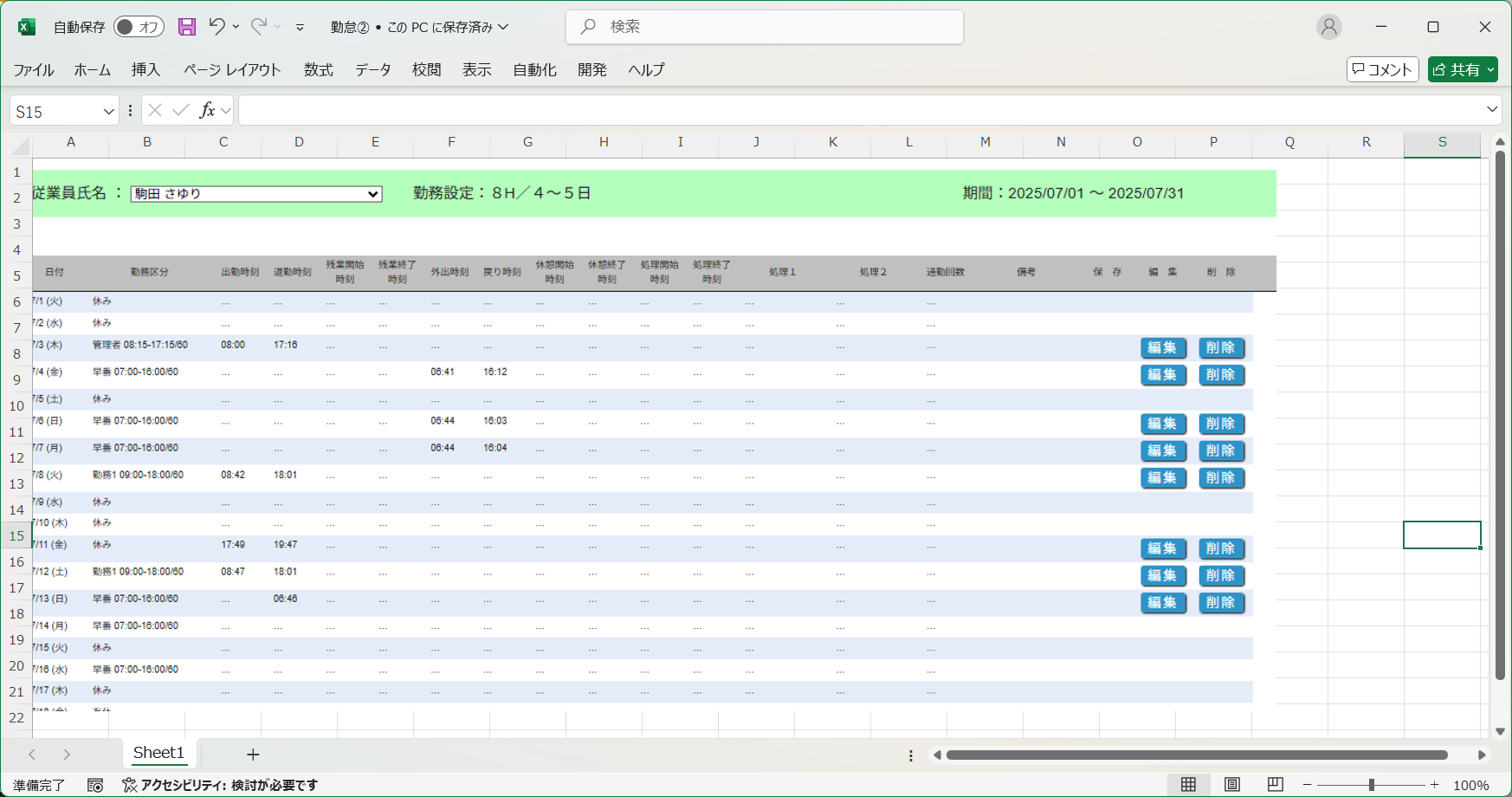Expand the Name Box dropdown arrow
Screen dimensions: 1512x797
(108, 111)
